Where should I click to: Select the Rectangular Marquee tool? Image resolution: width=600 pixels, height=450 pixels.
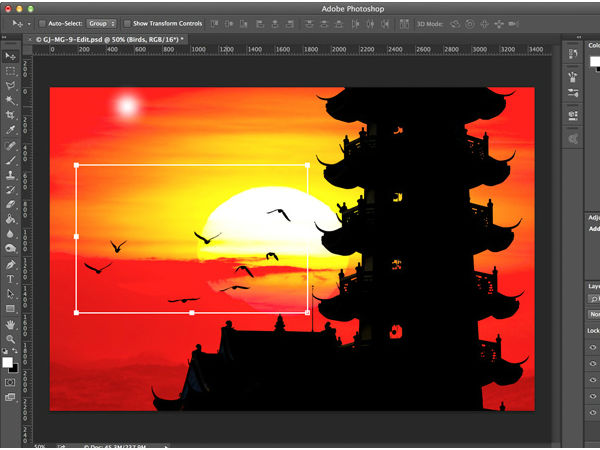pos(11,71)
